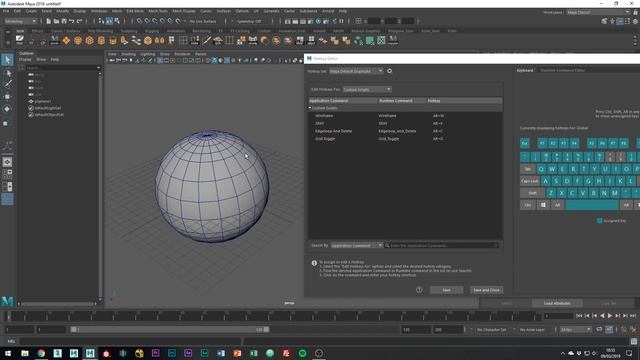Click the Play forwards button
The image size is (640, 360).
[610, 316]
